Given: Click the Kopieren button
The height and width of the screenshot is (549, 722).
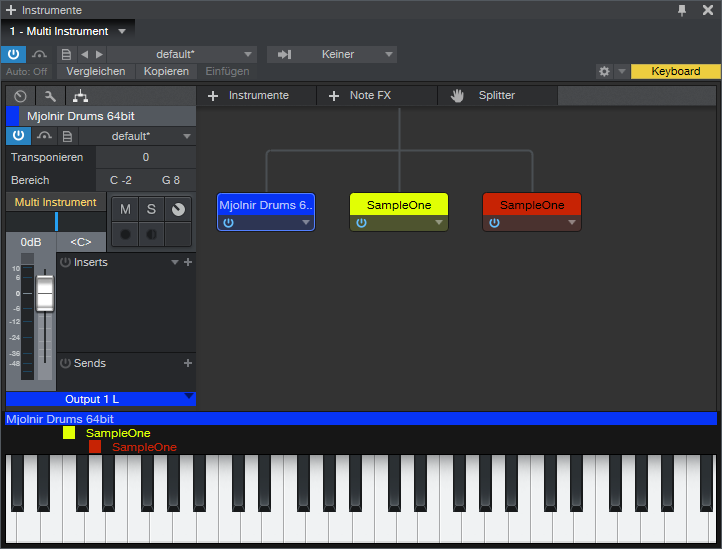Looking at the screenshot, I should (166, 72).
